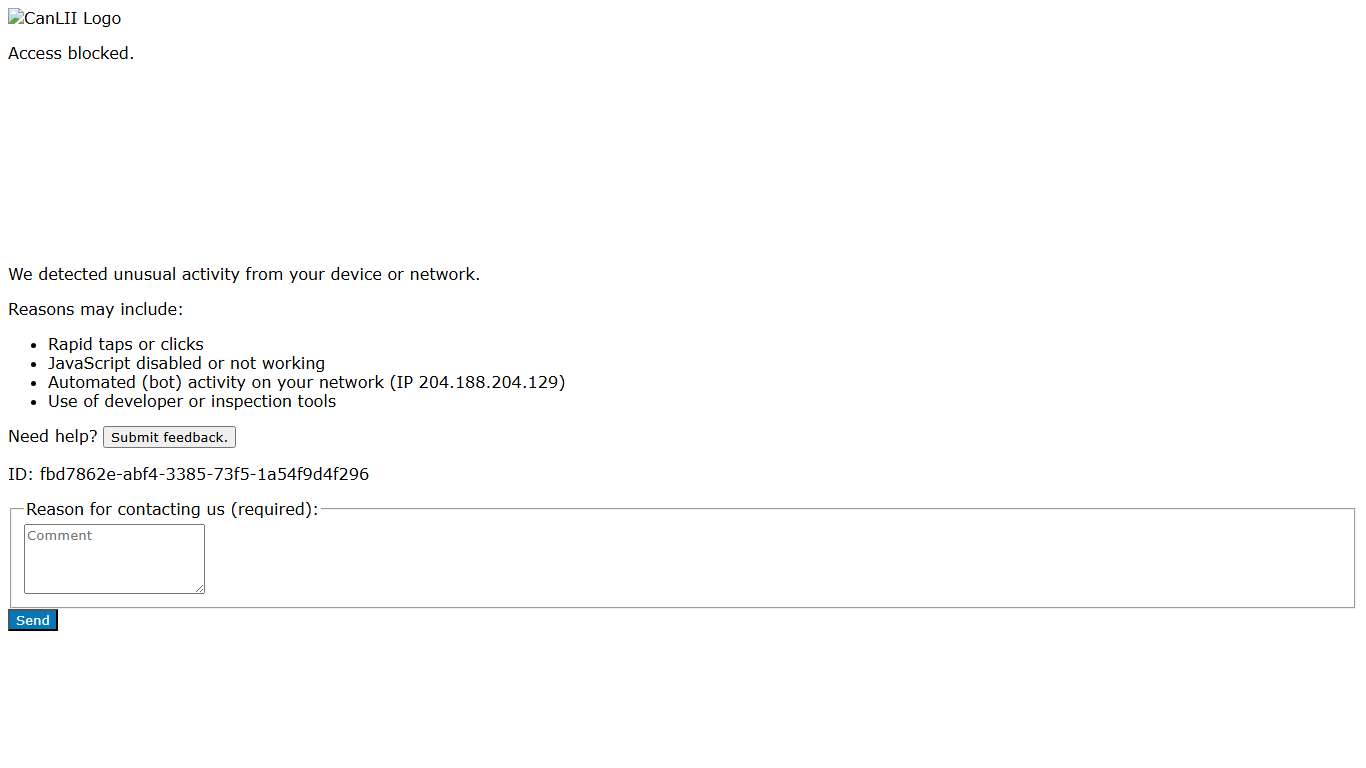
Task: Select the "JavaScript disabled or not working" item
Action: coord(186,364)
